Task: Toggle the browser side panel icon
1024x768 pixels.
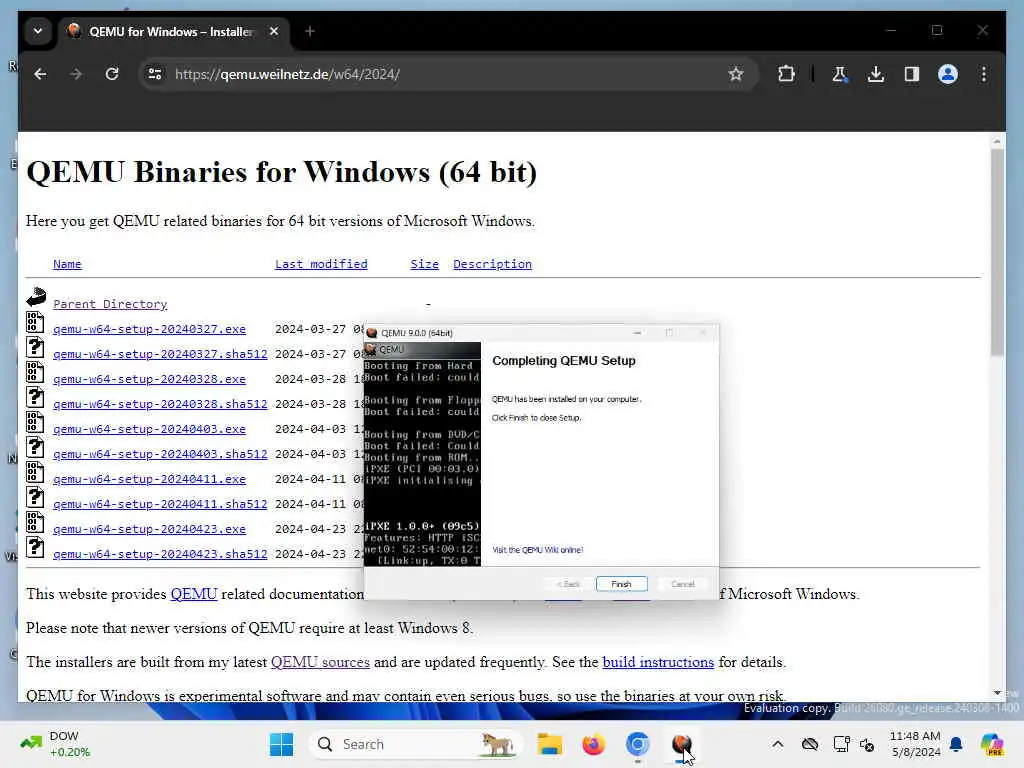Action: click(912, 74)
